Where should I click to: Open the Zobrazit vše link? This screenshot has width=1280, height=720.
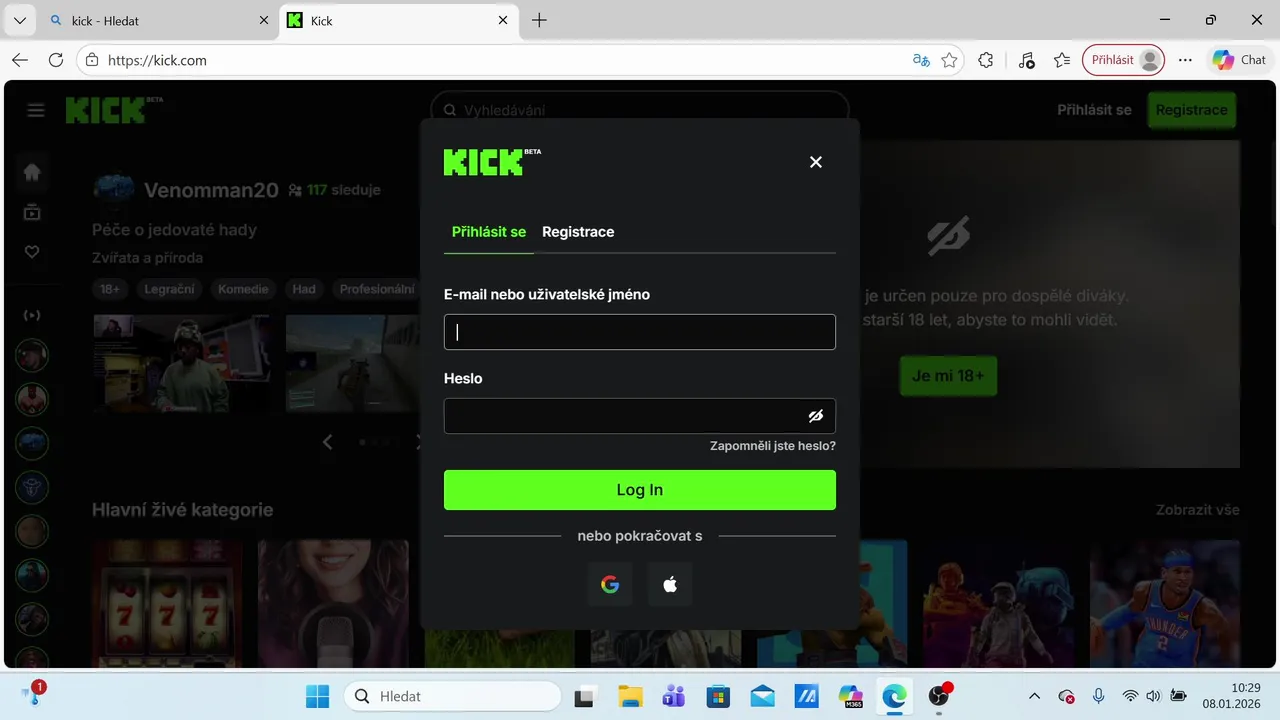pos(1198,510)
